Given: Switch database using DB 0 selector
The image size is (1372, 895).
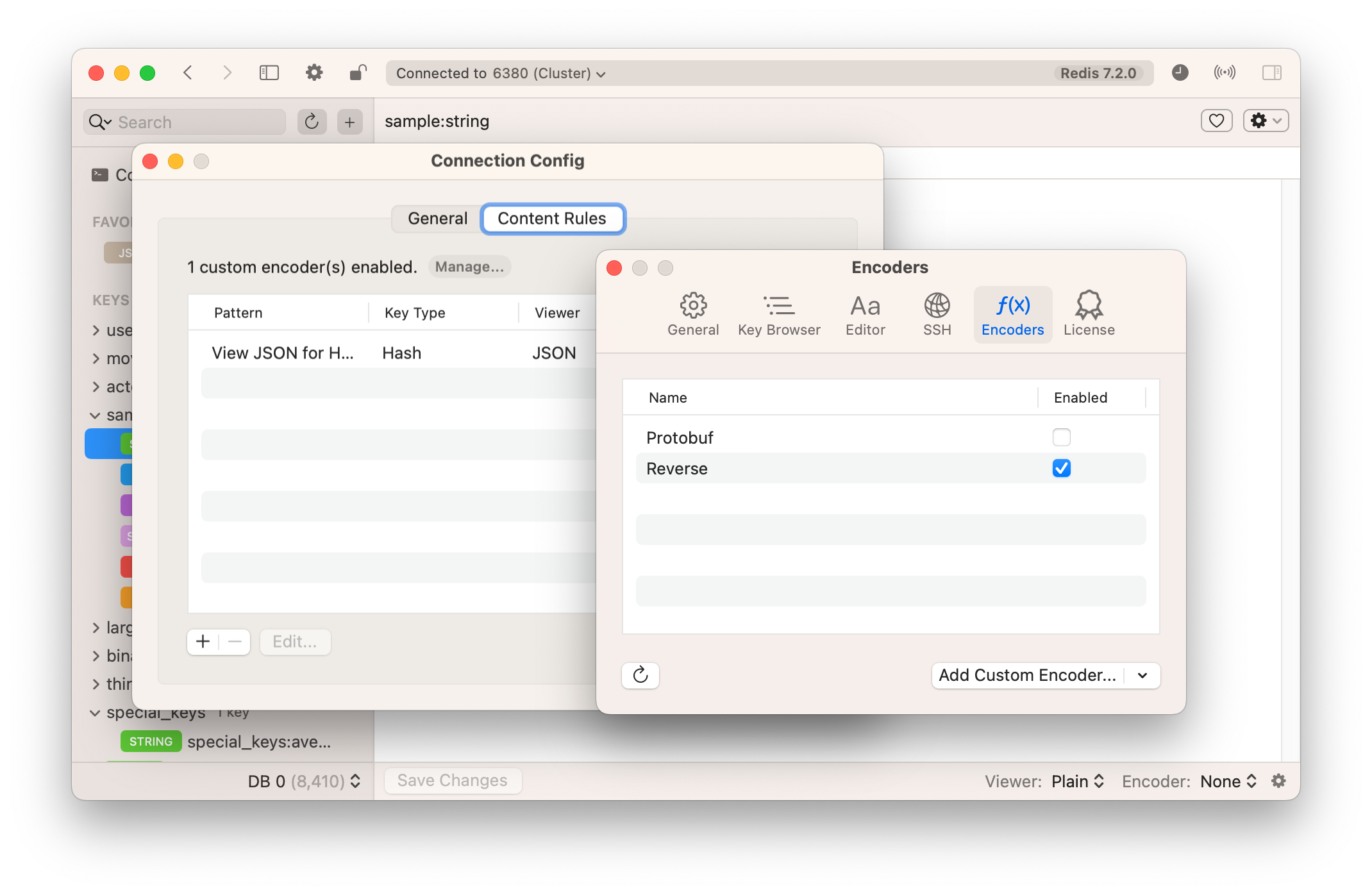Looking at the screenshot, I should click(305, 782).
